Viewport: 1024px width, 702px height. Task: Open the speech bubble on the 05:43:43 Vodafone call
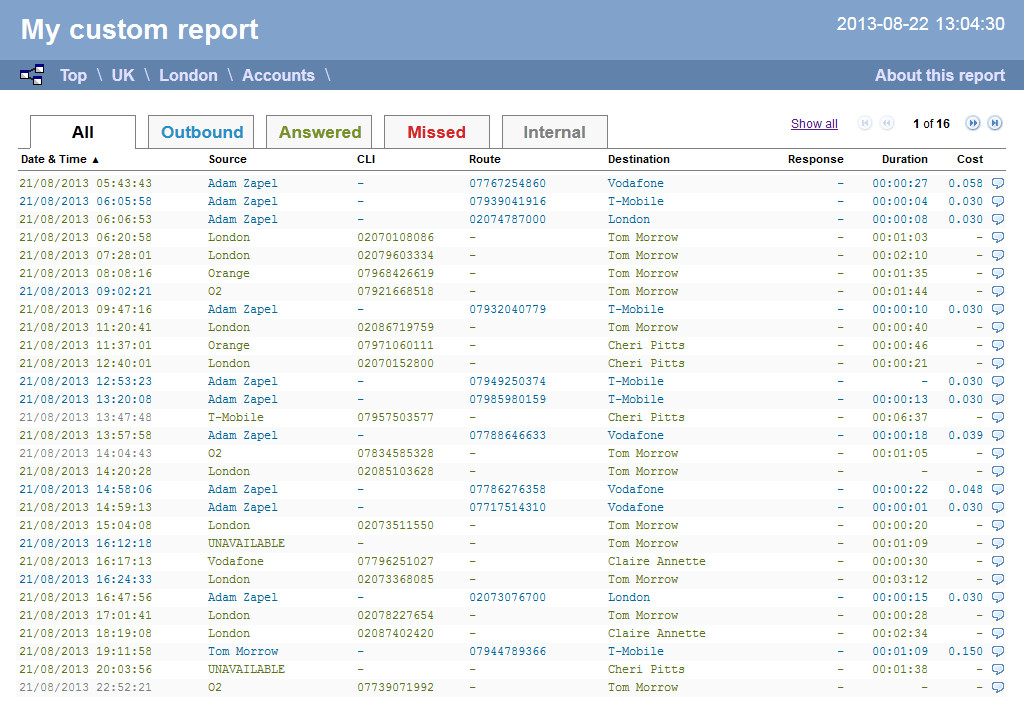click(x=997, y=183)
